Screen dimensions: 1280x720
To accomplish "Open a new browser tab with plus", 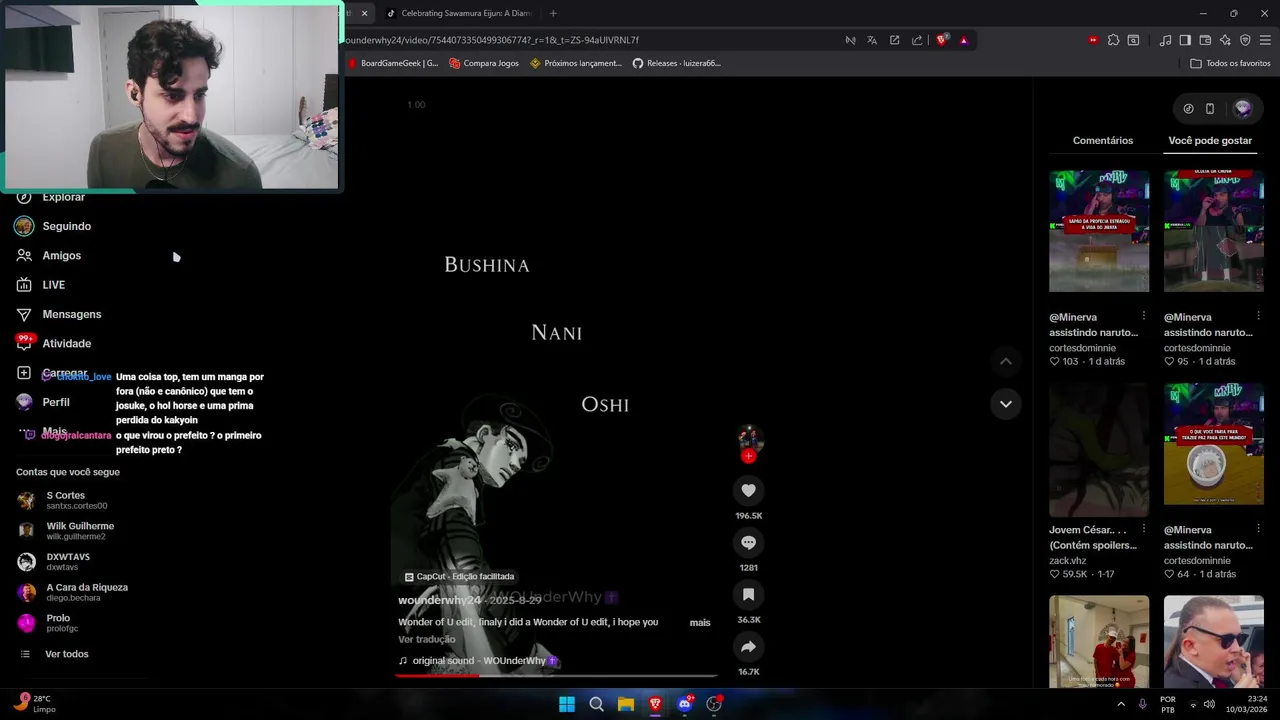I will (x=553, y=13).
